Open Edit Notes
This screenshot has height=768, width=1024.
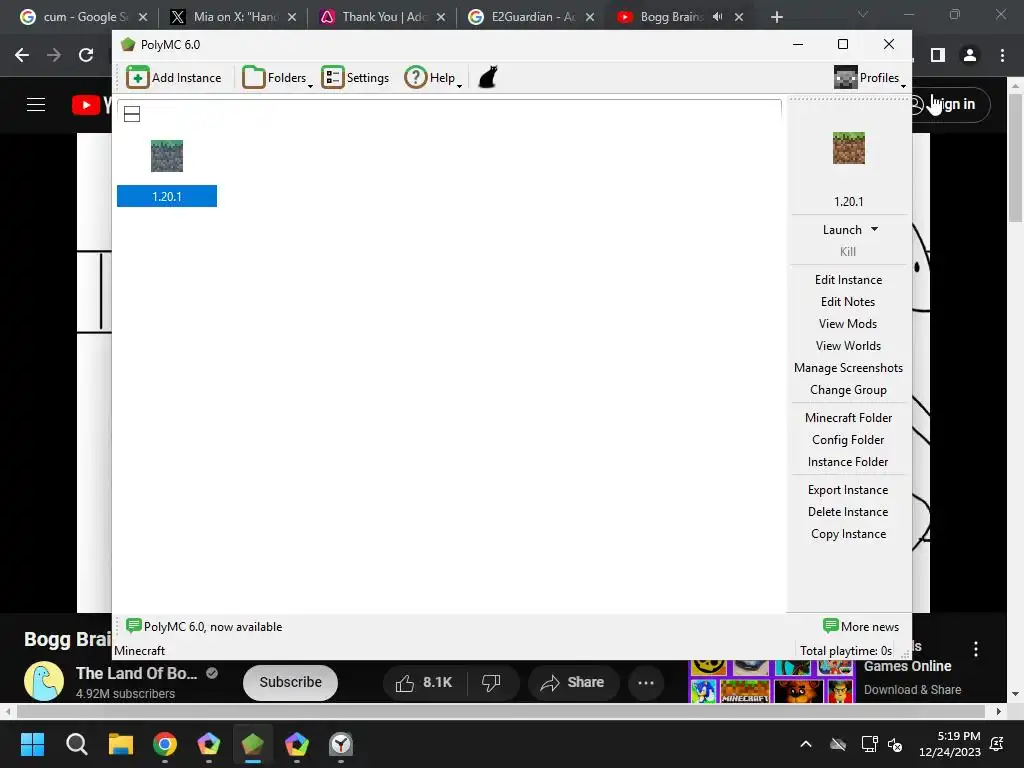[848, 302]
